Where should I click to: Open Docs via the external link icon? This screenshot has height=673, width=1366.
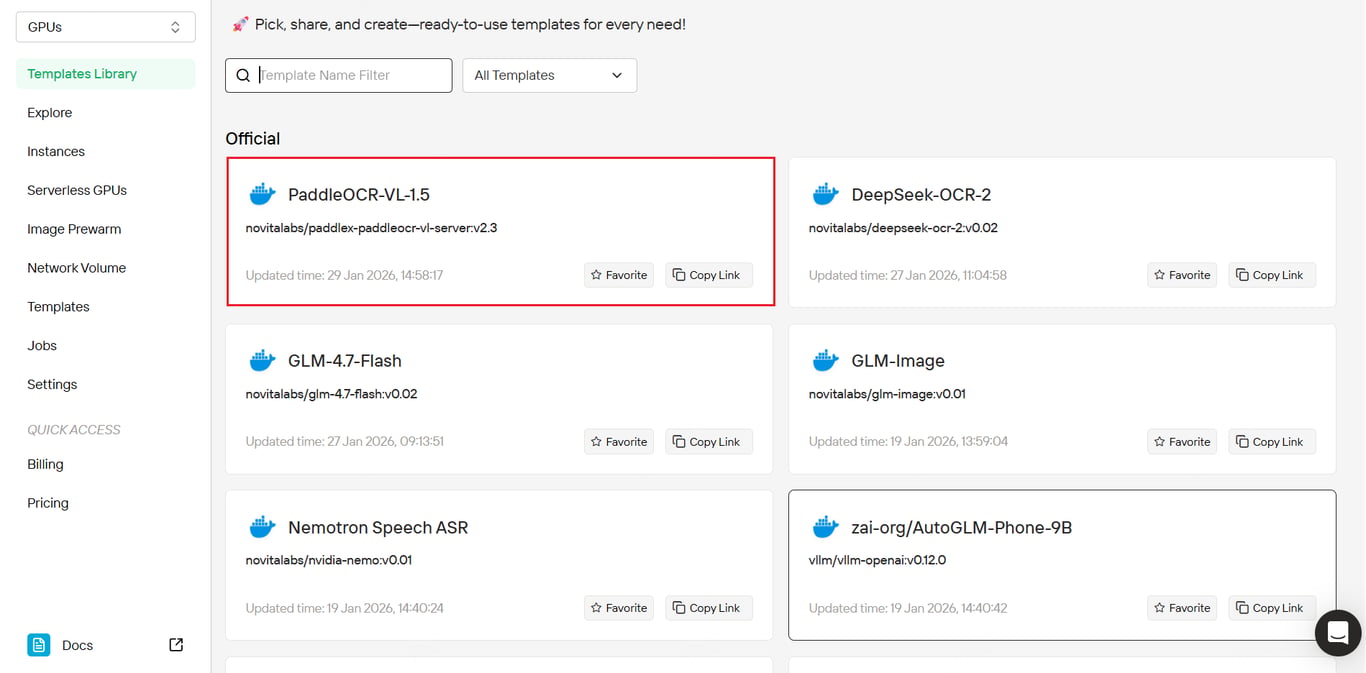click(x=176, y=645)
